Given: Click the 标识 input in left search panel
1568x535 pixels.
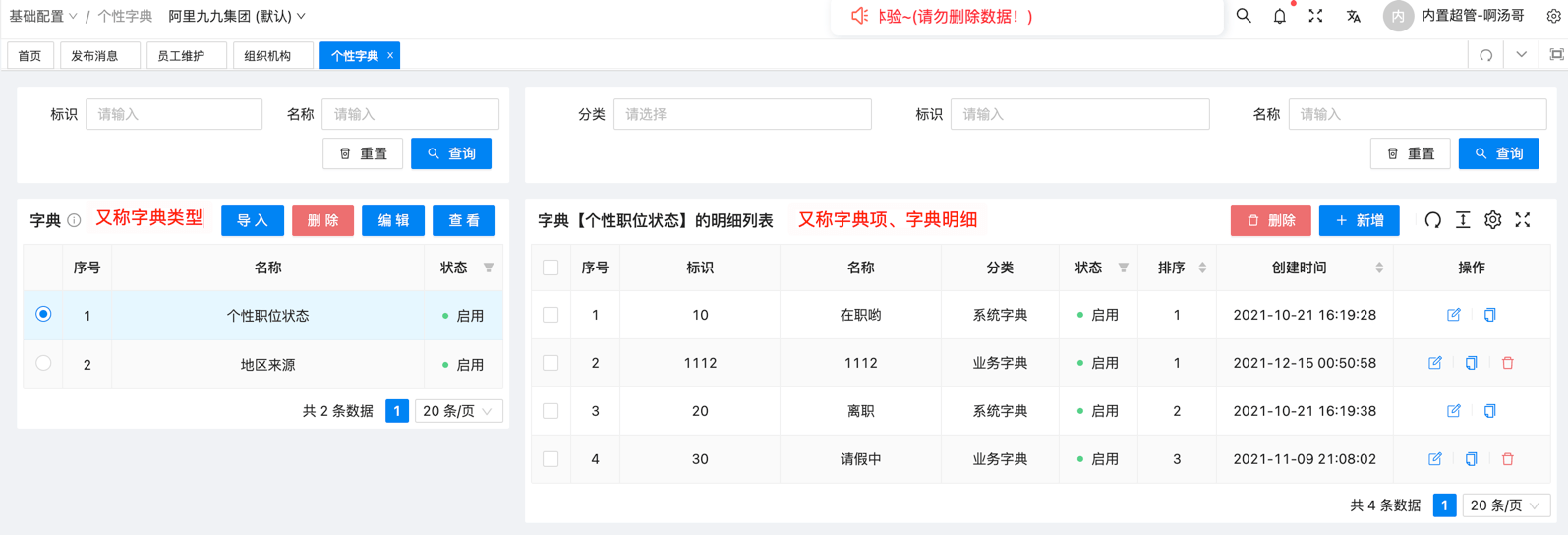Looking at the screenshot, I should [174, 114].
